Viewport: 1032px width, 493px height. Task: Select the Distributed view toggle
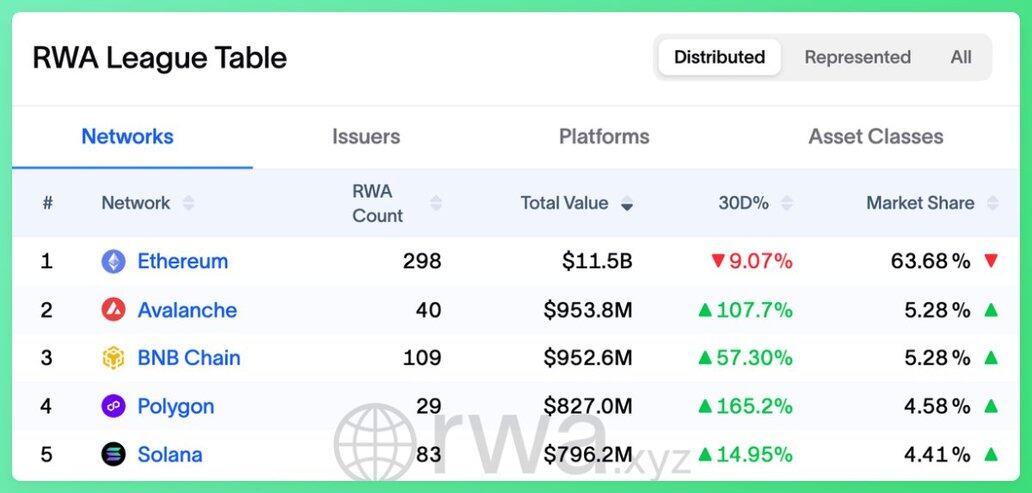click(719, 57)
